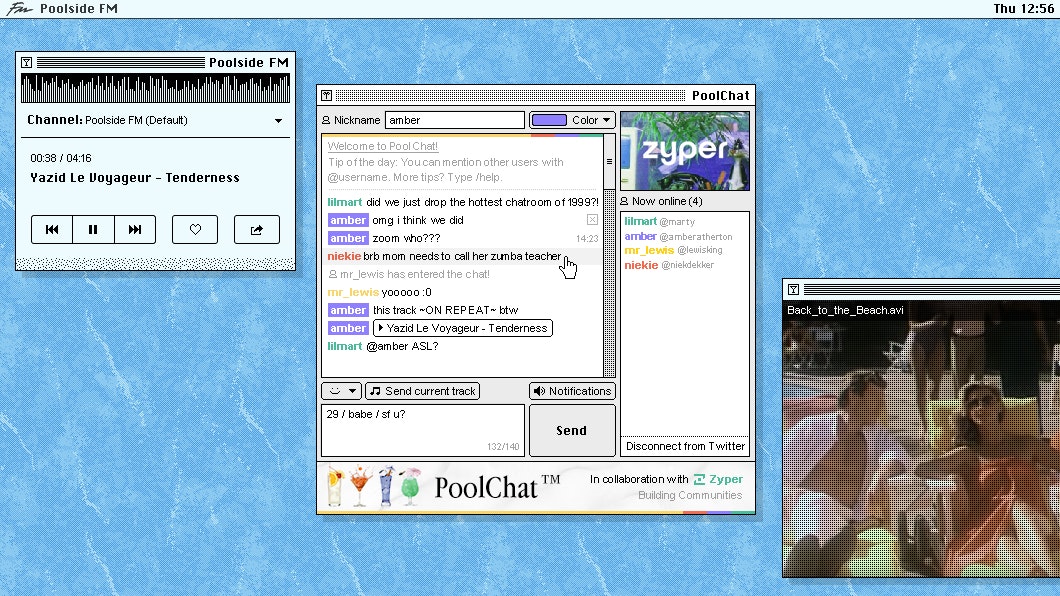Click the clock showing Thu 12:56
Viewport: 1060px width, 596px height.
click(x=1023, y=9)
